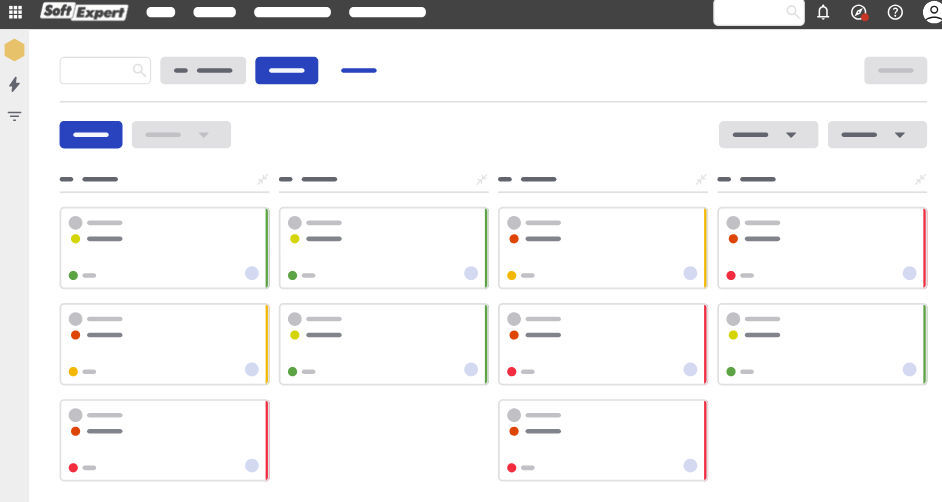Screen dimensions: 942x502
Task: Select the last top navigation menu item
Action: click(387, 13)
